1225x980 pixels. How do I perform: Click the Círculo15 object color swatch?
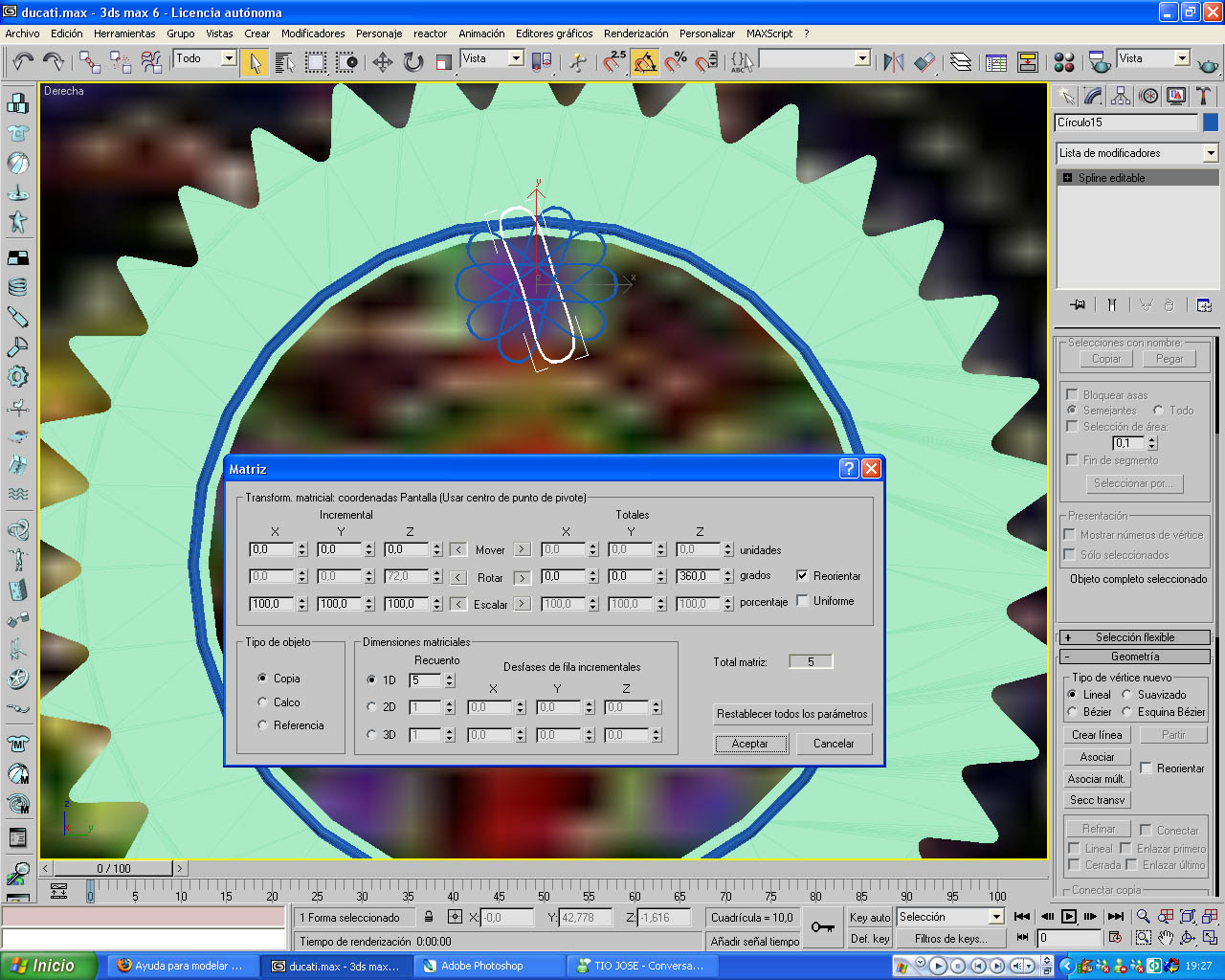click(x=1211, y=122)
